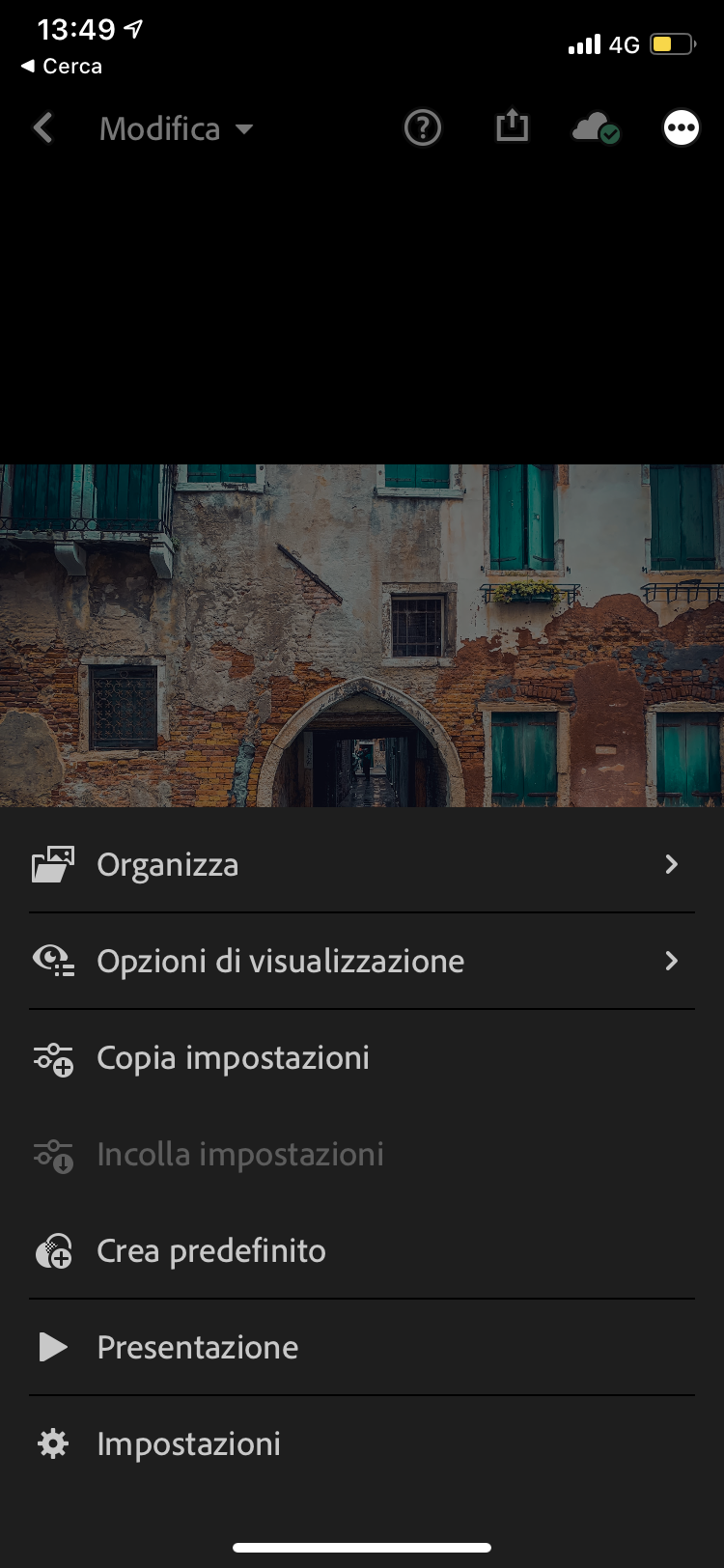This screenshot has width=724, height=1568.
Task: Expand Opzioni di visualizzazione via its chevron
Action: [671, 961]
